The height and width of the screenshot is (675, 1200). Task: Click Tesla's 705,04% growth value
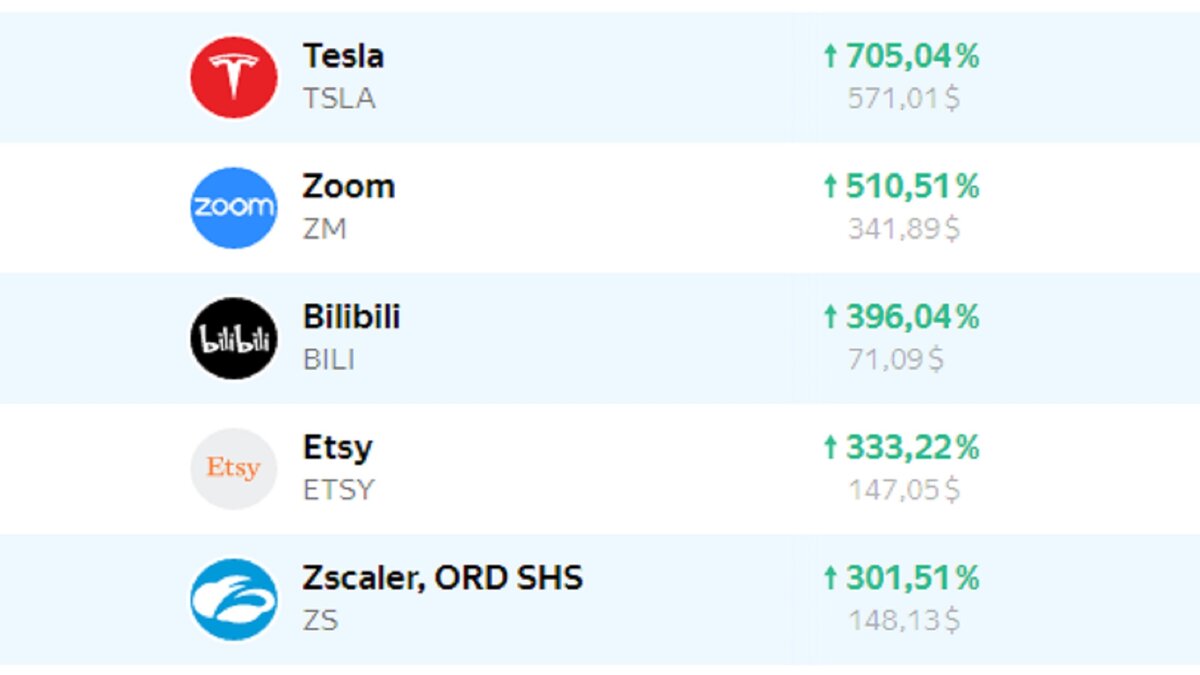coord(901,57)
